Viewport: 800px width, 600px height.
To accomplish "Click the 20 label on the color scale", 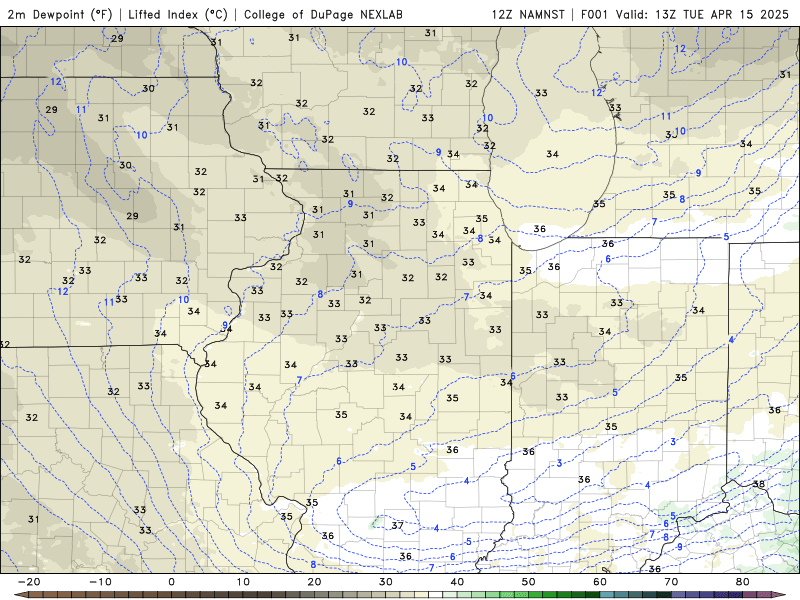I will 314,582.
